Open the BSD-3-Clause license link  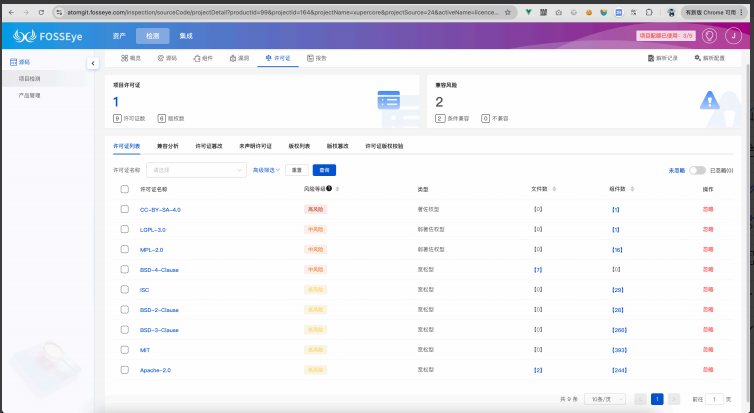(x=159, y=330)
